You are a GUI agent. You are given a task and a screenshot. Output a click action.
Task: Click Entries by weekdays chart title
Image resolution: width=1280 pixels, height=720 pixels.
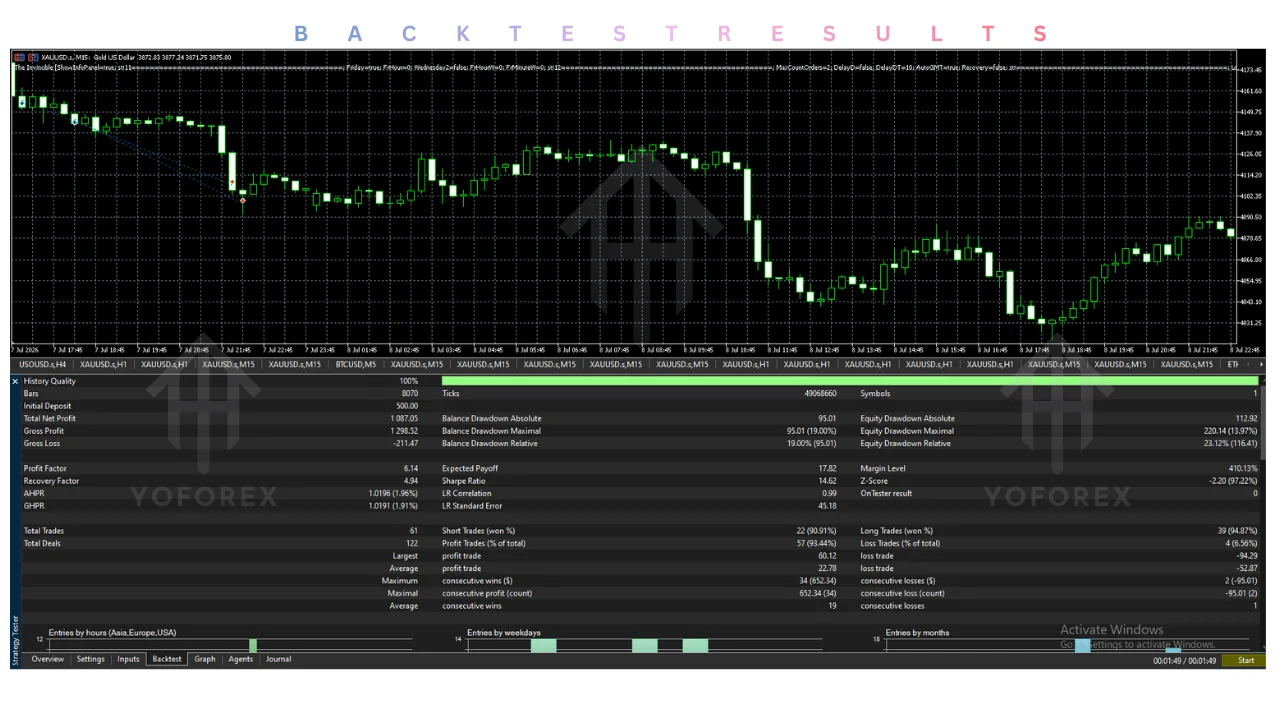[x=504, y=632]
